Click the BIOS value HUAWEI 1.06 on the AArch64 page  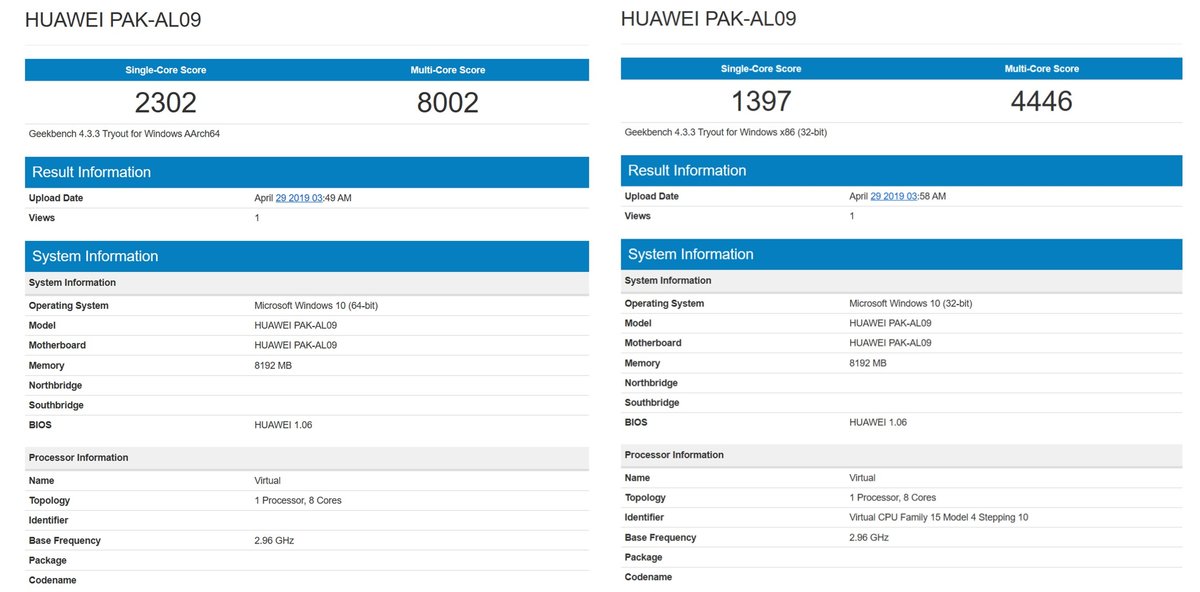tap(283, 425)
